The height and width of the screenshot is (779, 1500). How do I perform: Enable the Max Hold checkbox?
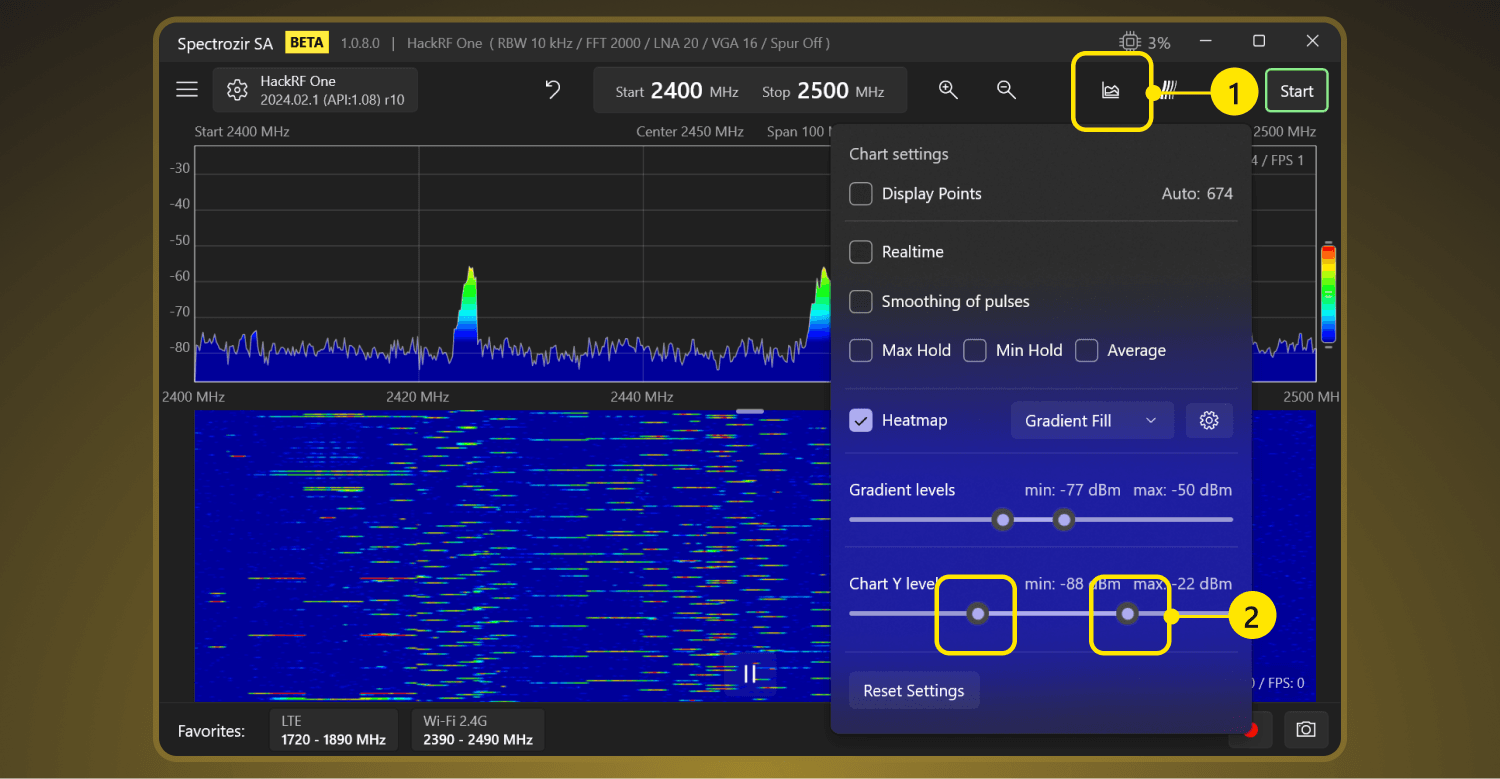(x=861, y=351)
